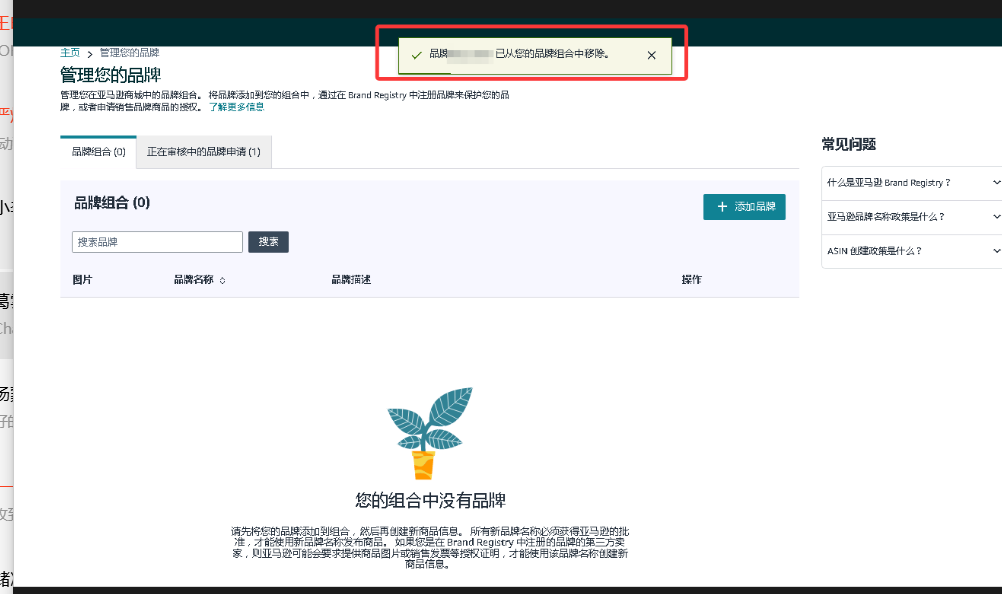The height and width of the screenshot is (594, 1002).
Task: Click the 您的组合中没有品牌 empty state message
Action: [430, 500]
